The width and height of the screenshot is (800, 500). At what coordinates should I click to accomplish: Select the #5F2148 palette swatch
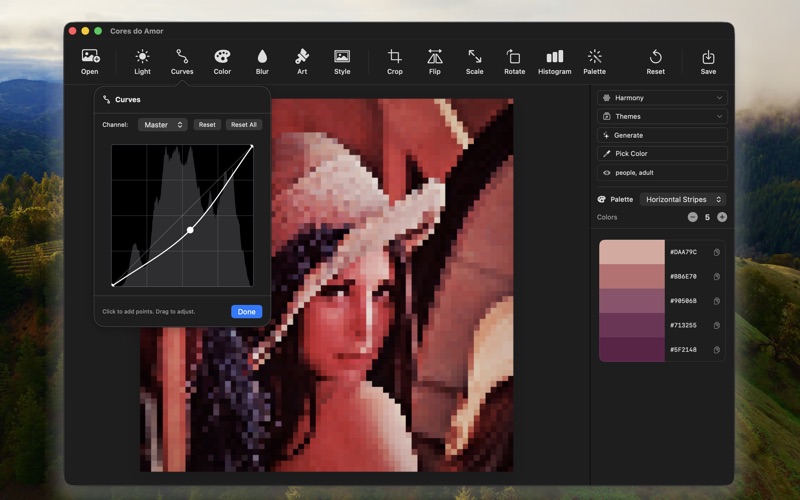click(632, 350)
